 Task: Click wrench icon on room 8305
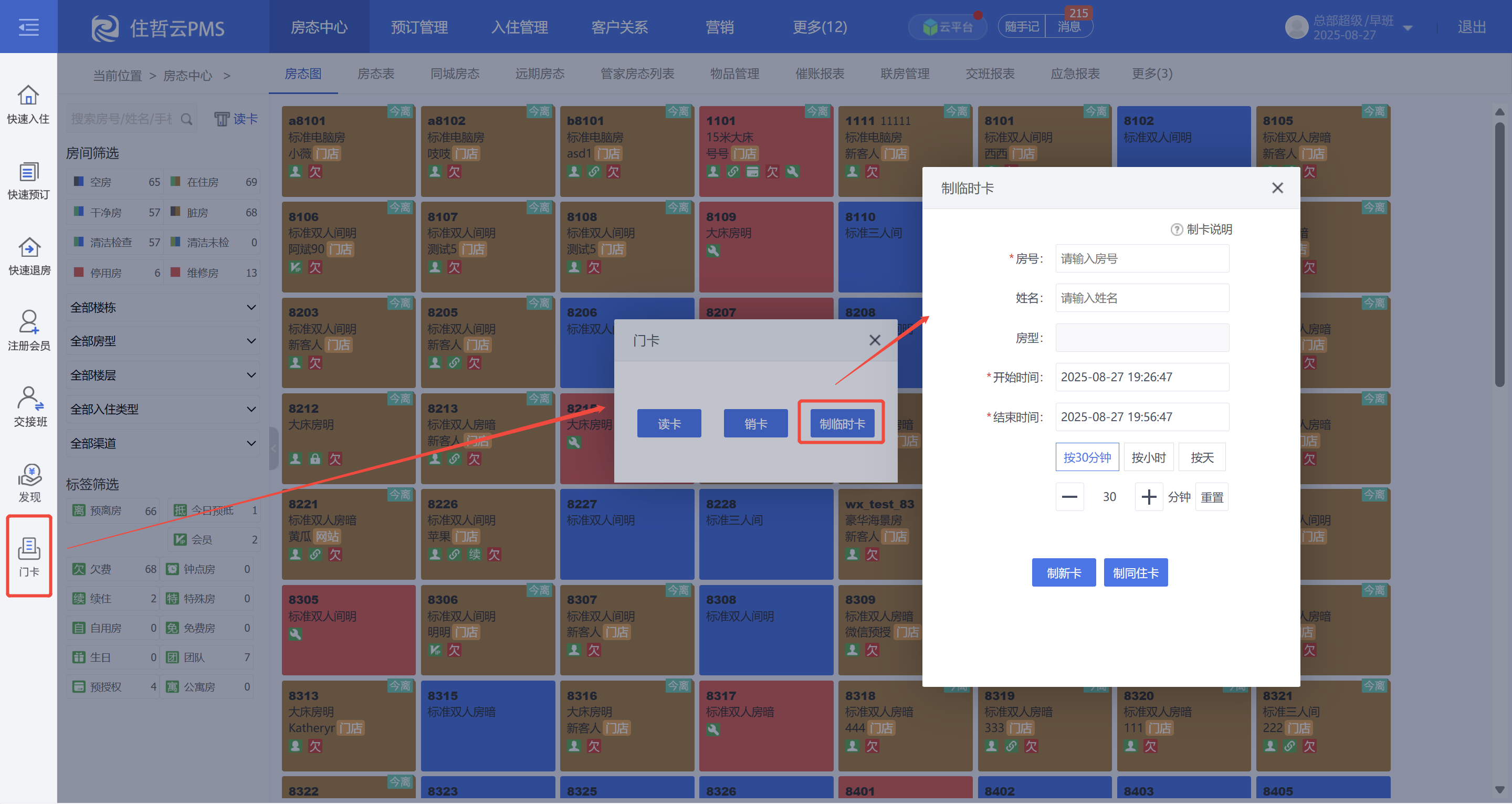(x=295, y=634)
